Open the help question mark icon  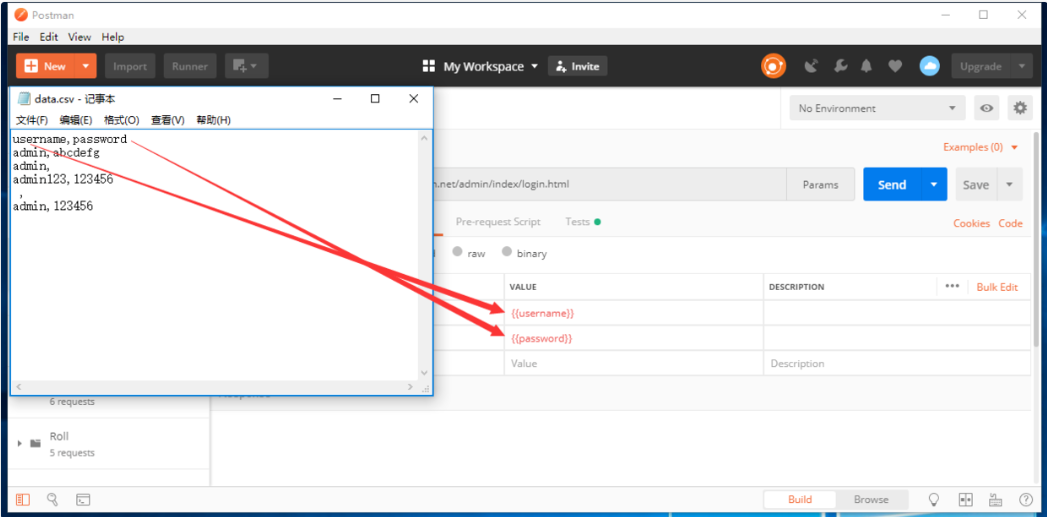tap(1026, 500)
